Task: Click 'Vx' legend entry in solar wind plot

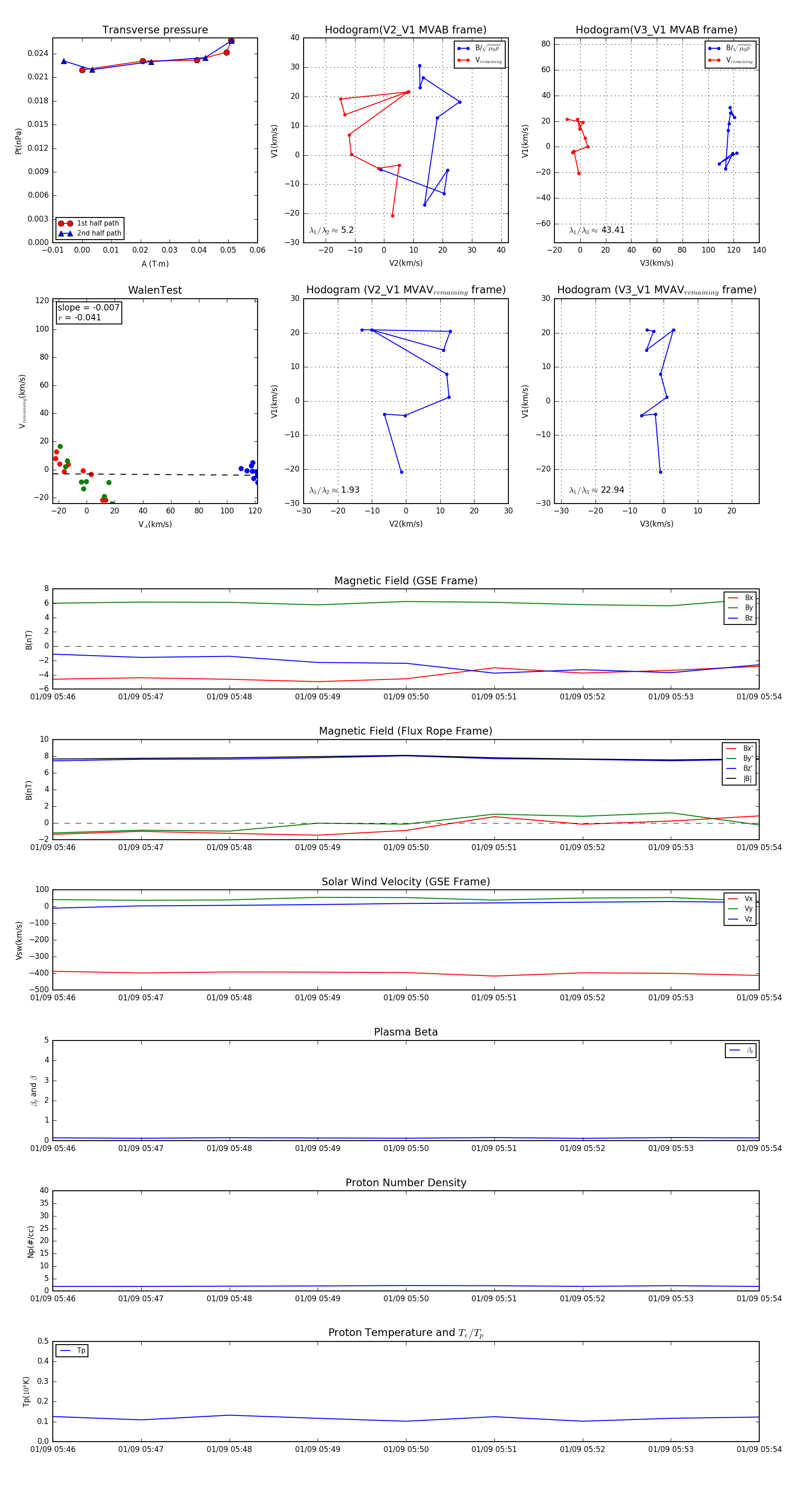Action: (740, 898)
